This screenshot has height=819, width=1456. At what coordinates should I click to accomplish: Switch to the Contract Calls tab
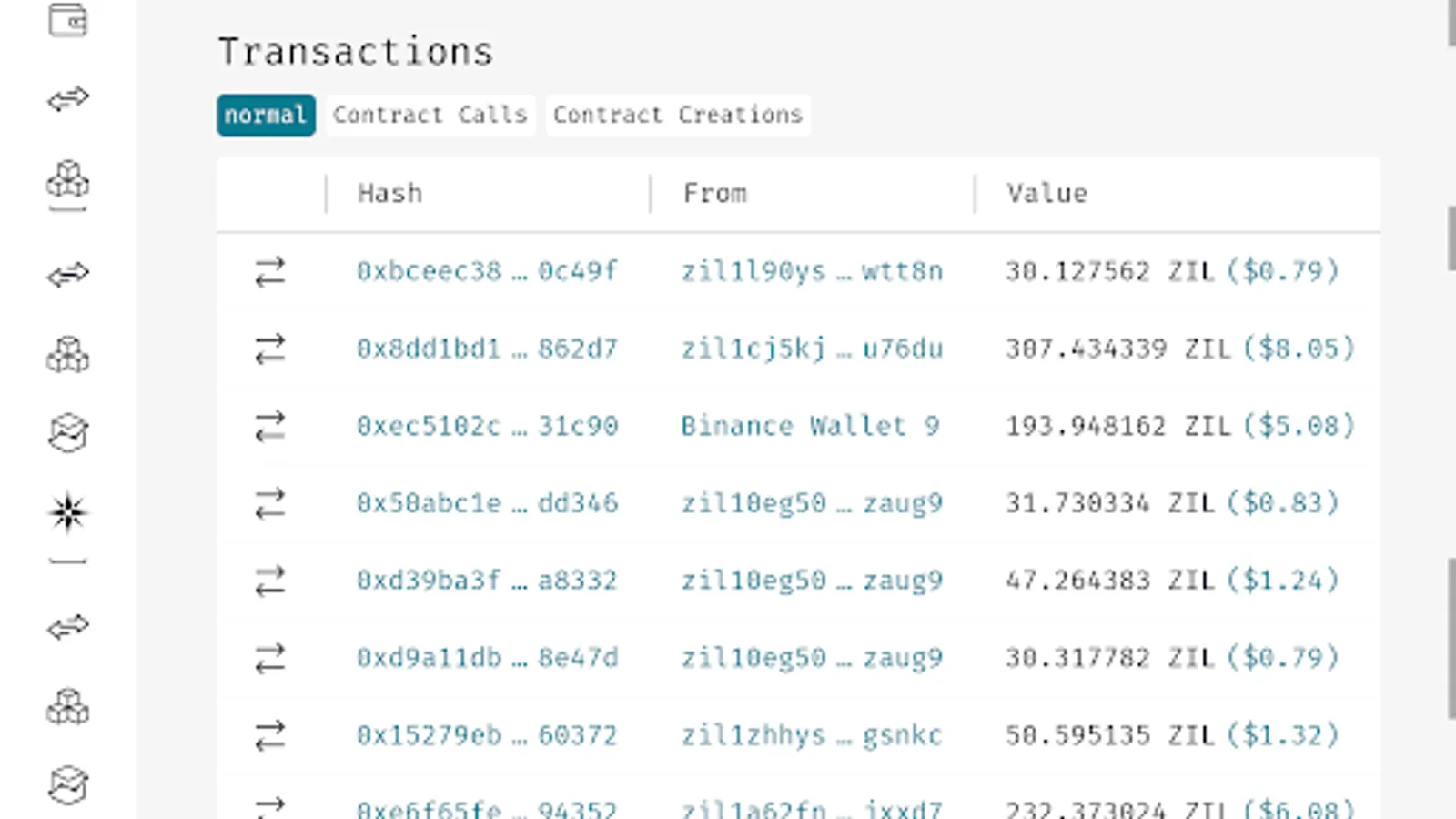(430, 116)
